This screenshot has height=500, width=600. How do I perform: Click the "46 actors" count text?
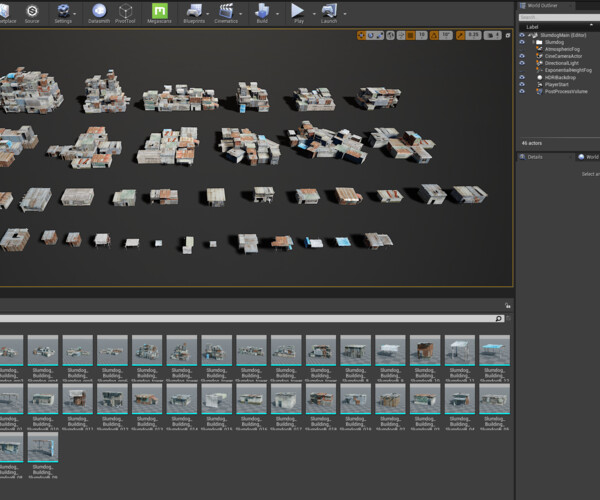pos(532,143)
